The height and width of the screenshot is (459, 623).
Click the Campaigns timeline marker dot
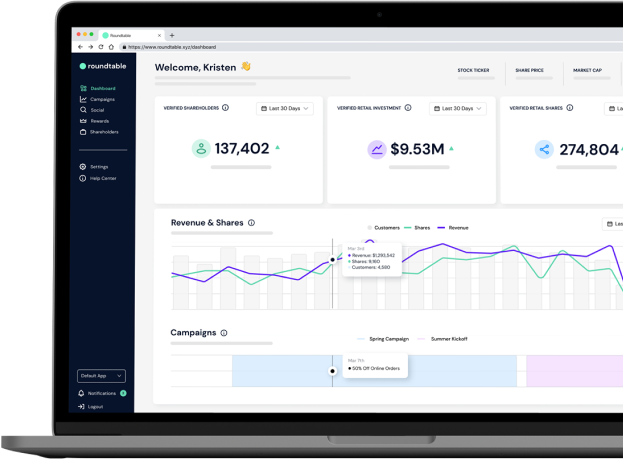333,371
